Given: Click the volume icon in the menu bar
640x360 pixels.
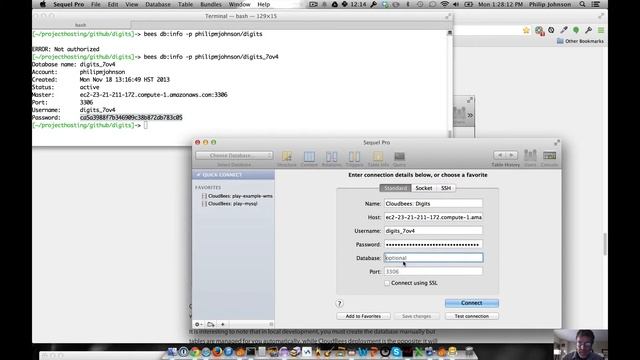Looking at the screenshot, I should [x=456, y=4].
